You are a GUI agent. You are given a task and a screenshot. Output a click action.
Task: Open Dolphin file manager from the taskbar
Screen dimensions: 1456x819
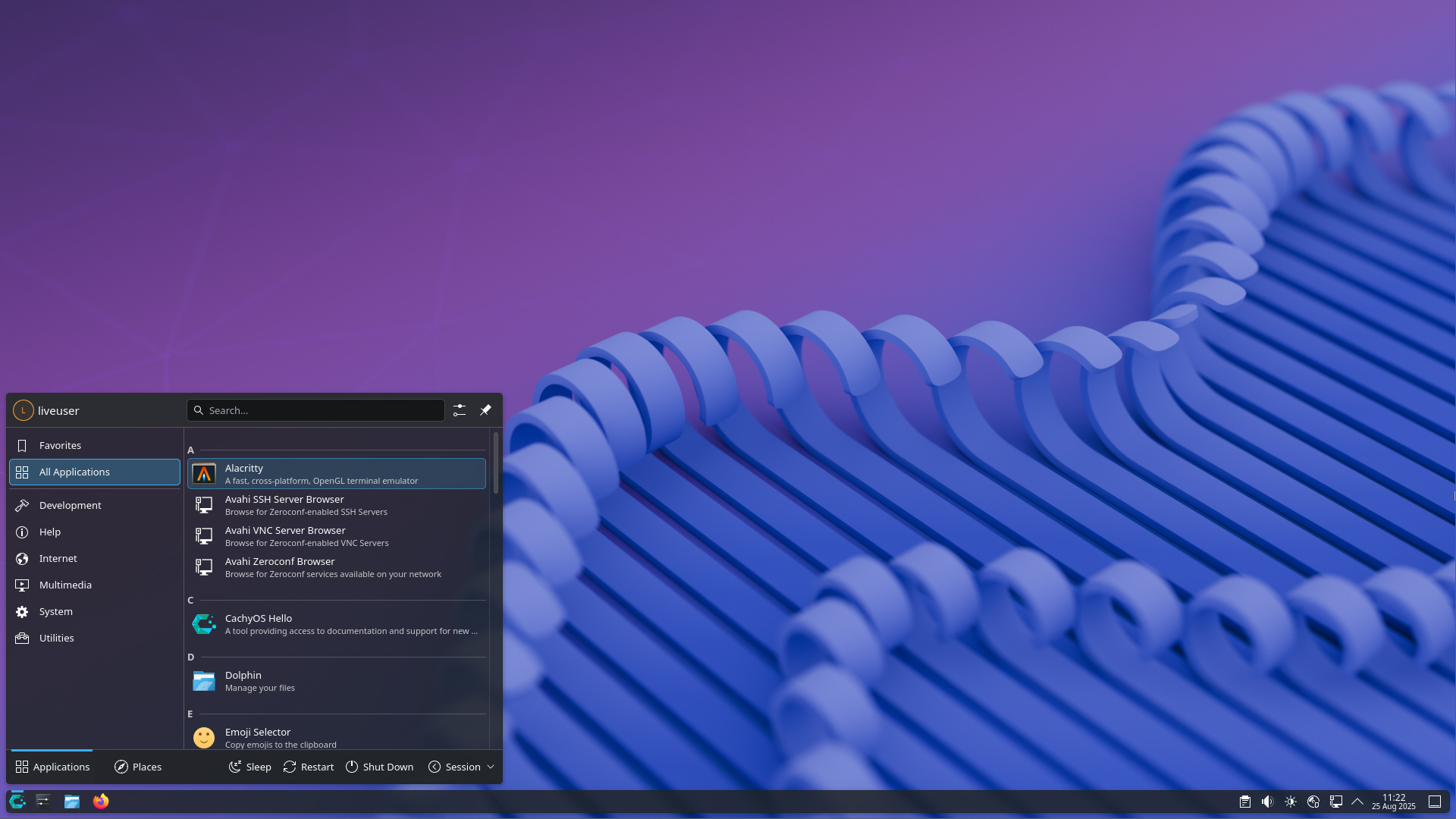(72, 801)
